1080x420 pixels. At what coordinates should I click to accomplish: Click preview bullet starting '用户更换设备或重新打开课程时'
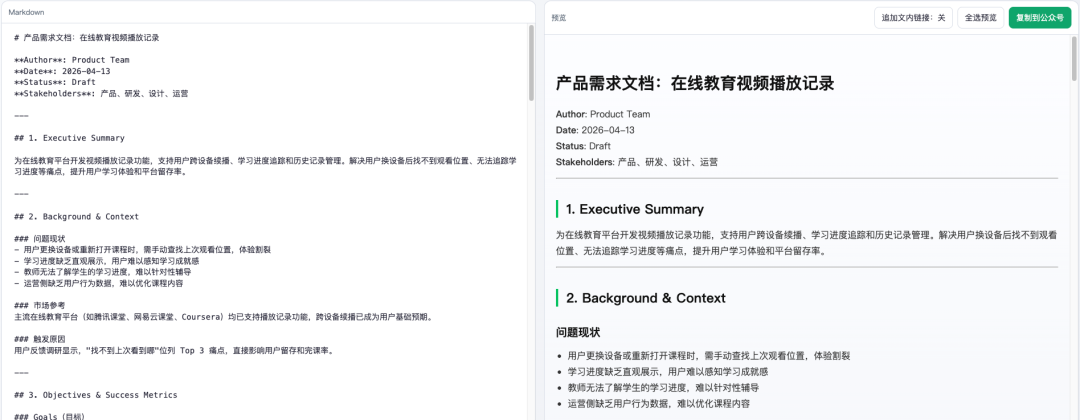(x=709, y=356)
